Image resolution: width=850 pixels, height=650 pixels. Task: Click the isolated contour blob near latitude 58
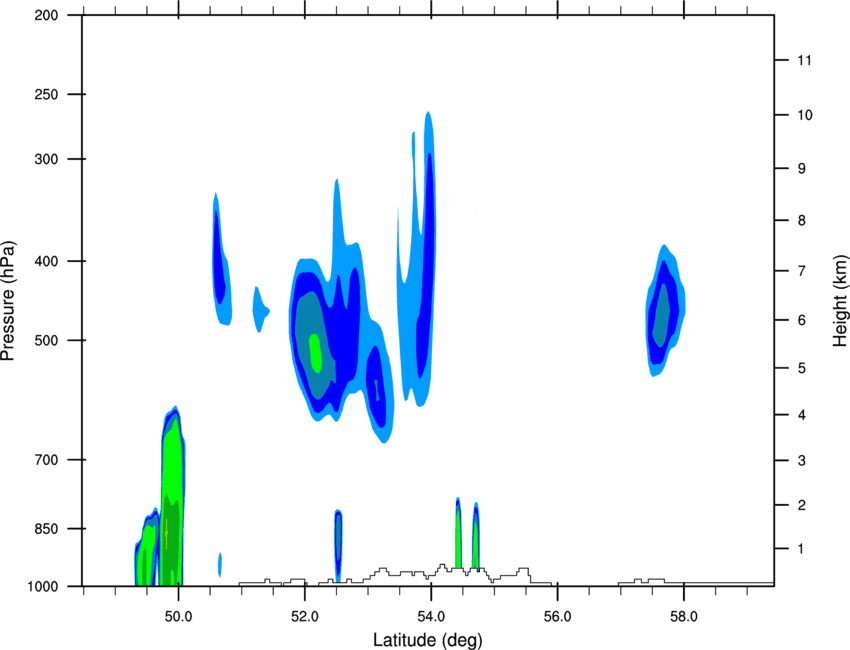coord(666,311)
